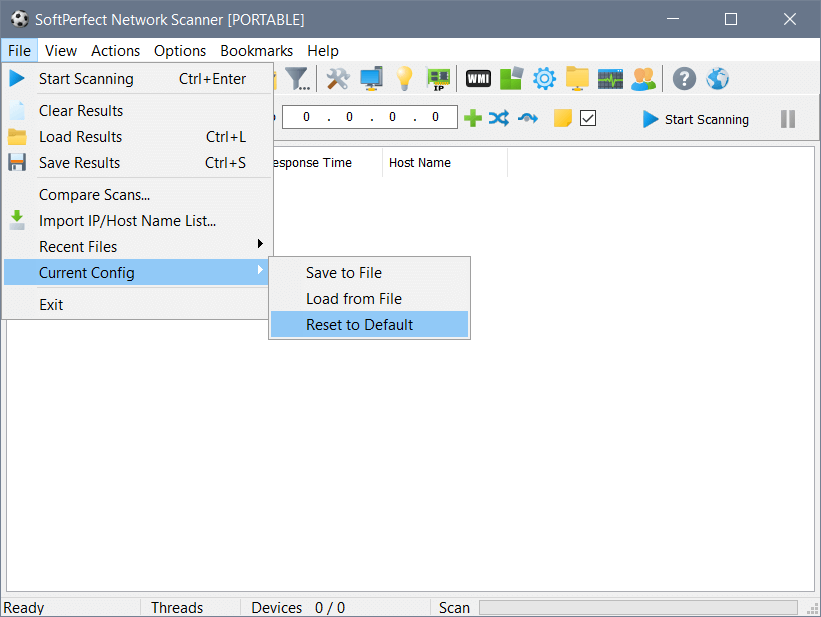Image resolution: width=821 pixels, height=617 pixels.
Task: Click the blue gear settings icon
Action: [x=545, y=79]
